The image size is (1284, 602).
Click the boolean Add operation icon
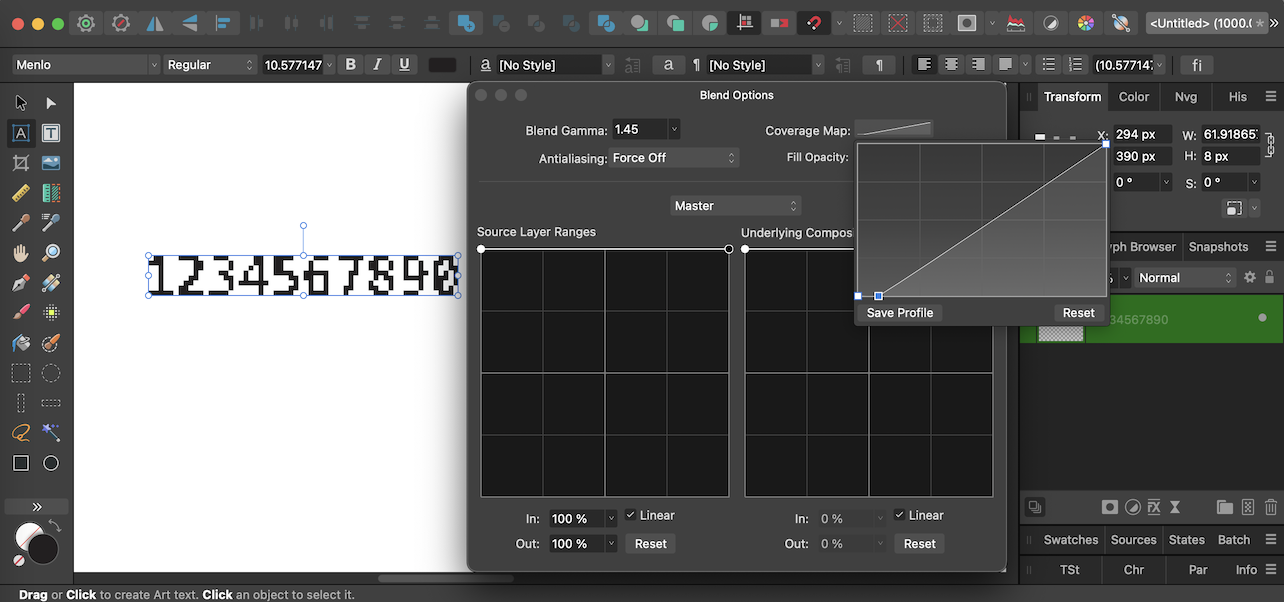click(x=464, y=22)
